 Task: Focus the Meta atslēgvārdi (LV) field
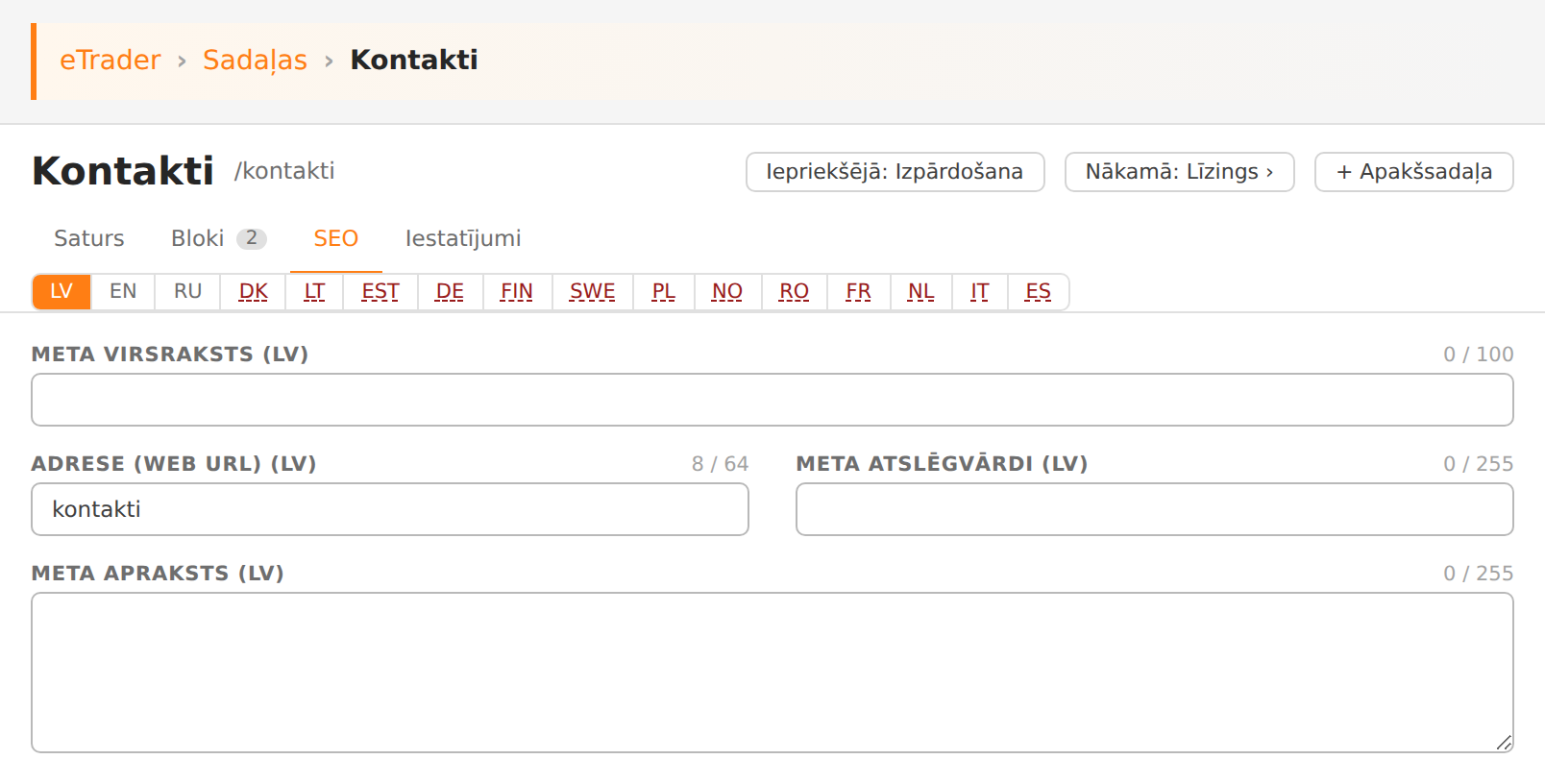pyautogui.click(x=1155, y=509)
